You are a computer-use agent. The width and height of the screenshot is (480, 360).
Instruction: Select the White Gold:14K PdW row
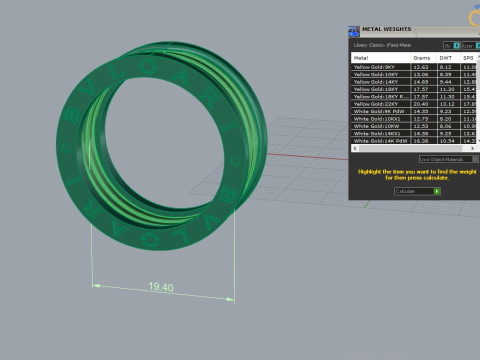pyautogui.click(x=414, y=141)
